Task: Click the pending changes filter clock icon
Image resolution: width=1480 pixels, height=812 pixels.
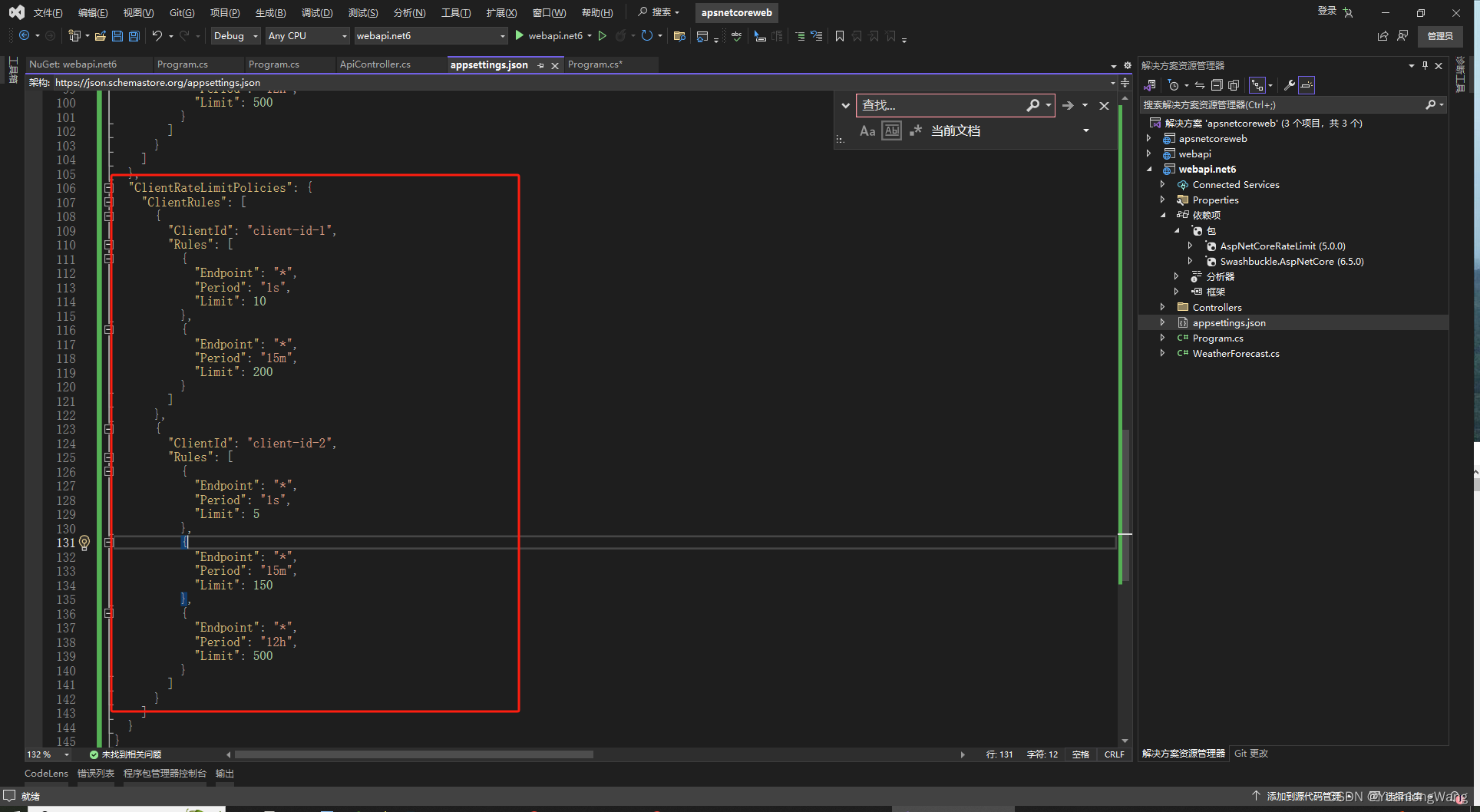Action: pyautogui.click(x=1174, y=85)
